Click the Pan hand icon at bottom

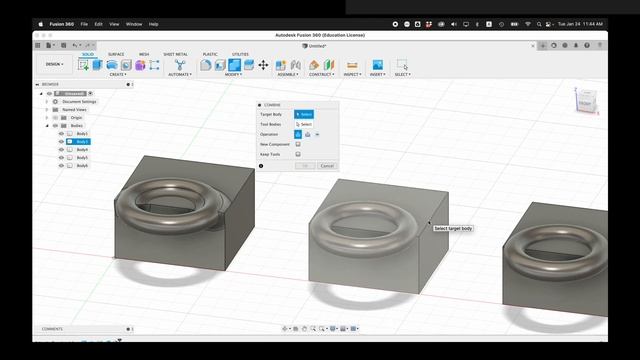[304, 329]
